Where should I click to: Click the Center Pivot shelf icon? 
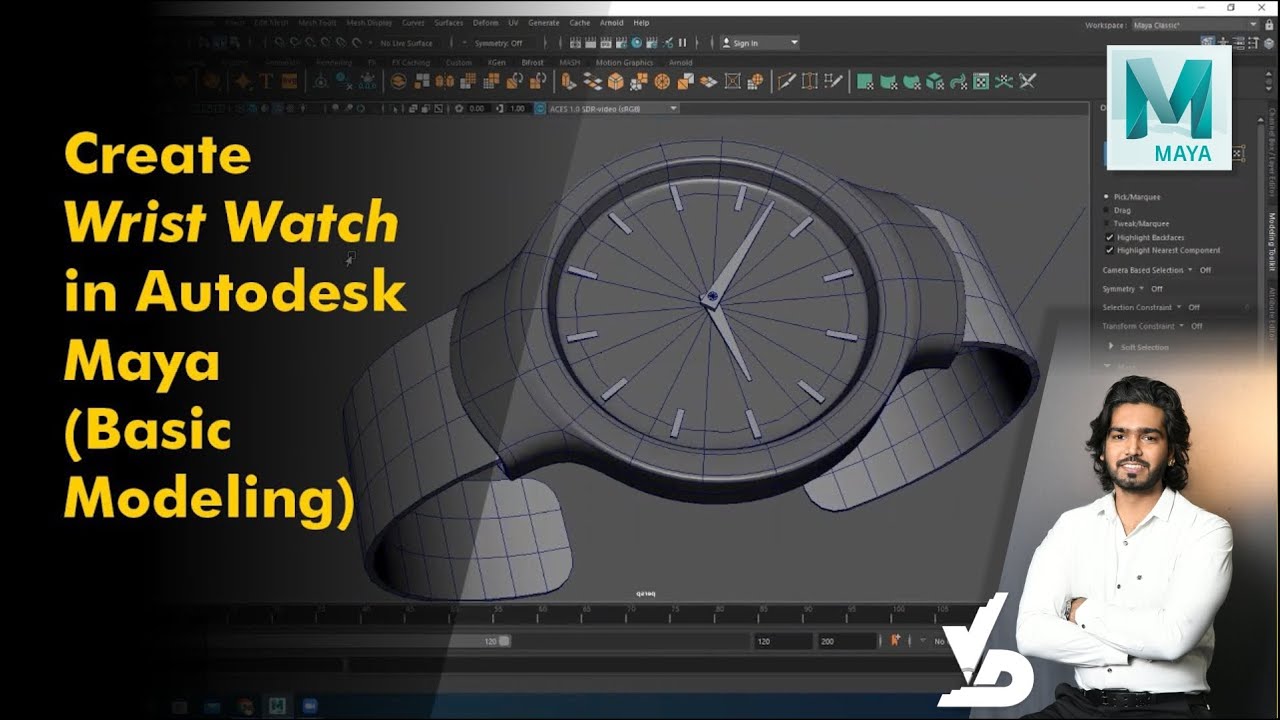pos(321,81)
